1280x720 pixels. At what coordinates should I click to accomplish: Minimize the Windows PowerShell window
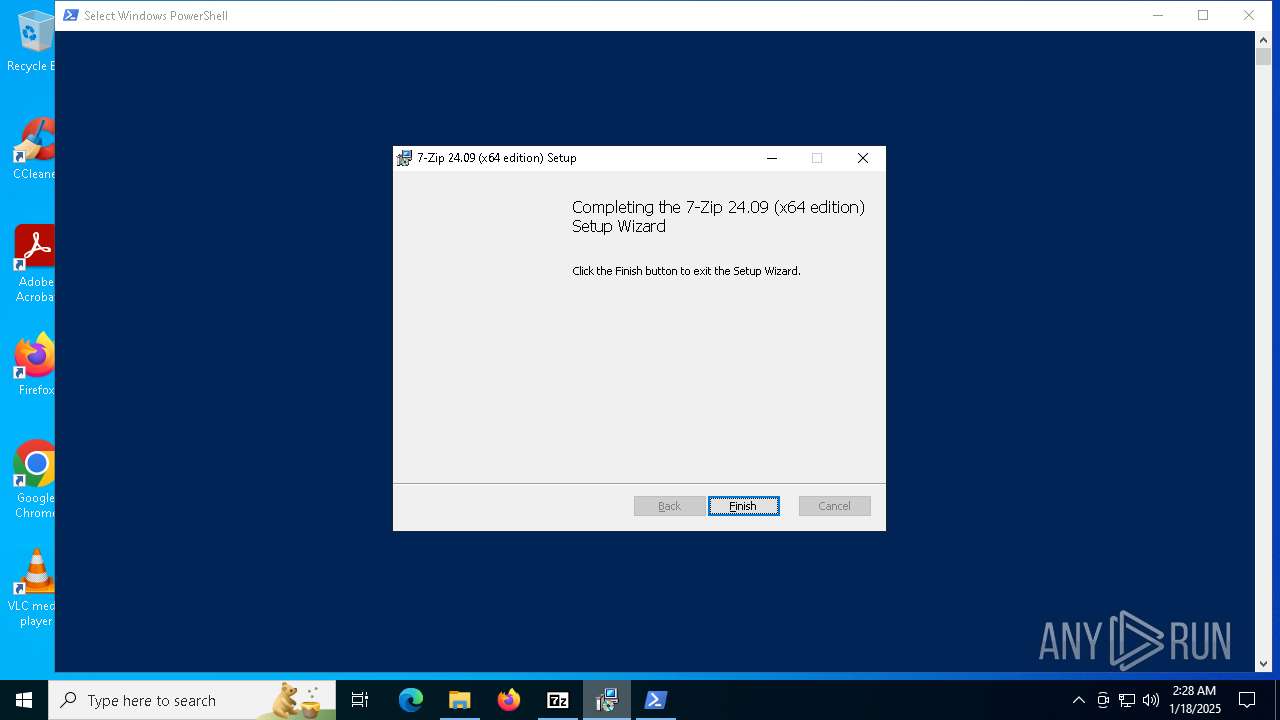coord(1158,15)
